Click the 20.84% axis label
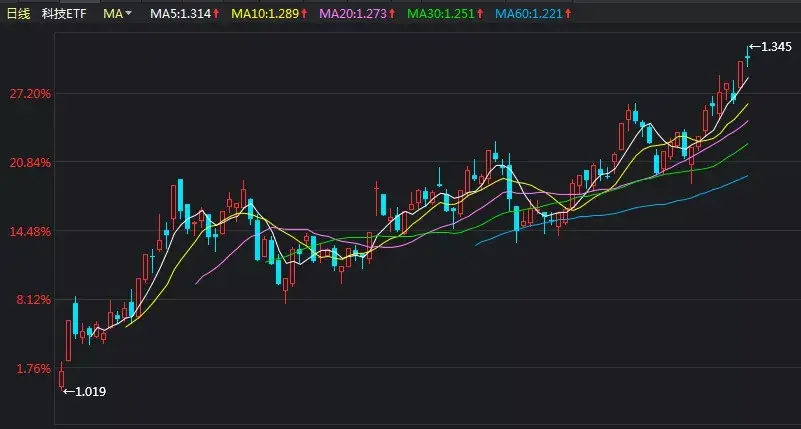This screenshot has width=801, height=429. 29,163
